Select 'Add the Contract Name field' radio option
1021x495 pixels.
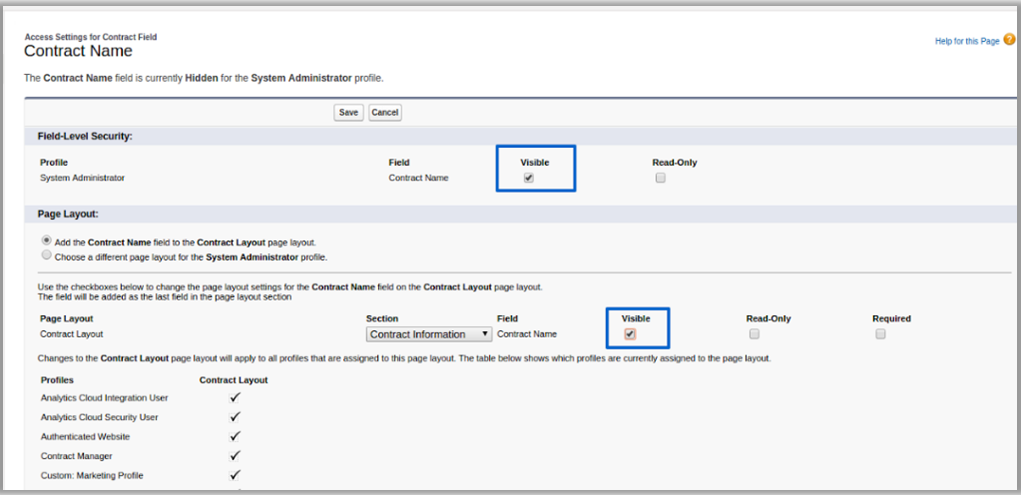[46, 241]
